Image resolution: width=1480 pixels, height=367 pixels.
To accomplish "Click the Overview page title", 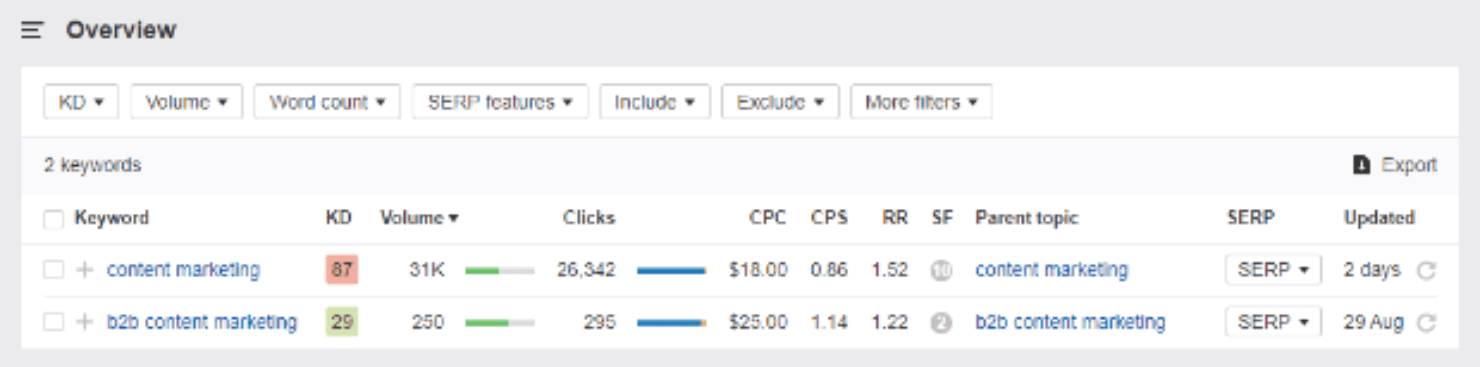I will (121, 30).
